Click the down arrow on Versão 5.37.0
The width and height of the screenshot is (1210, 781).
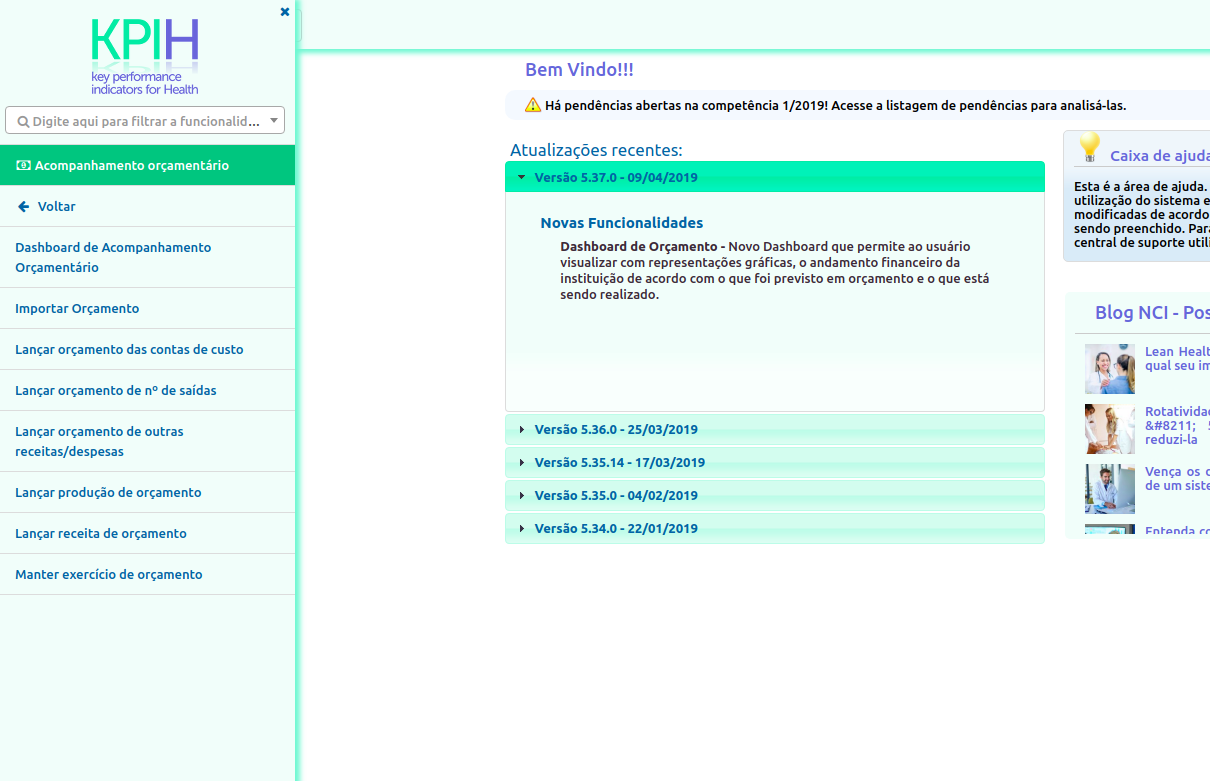coord(521,177)
